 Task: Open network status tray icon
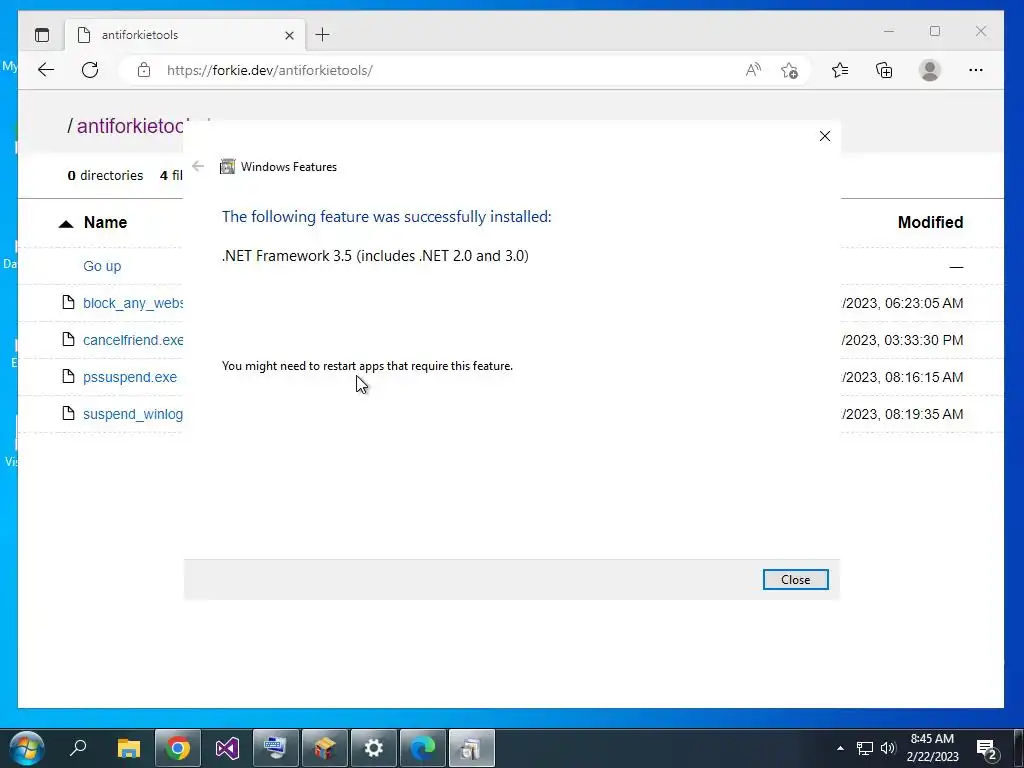point(865,748)
